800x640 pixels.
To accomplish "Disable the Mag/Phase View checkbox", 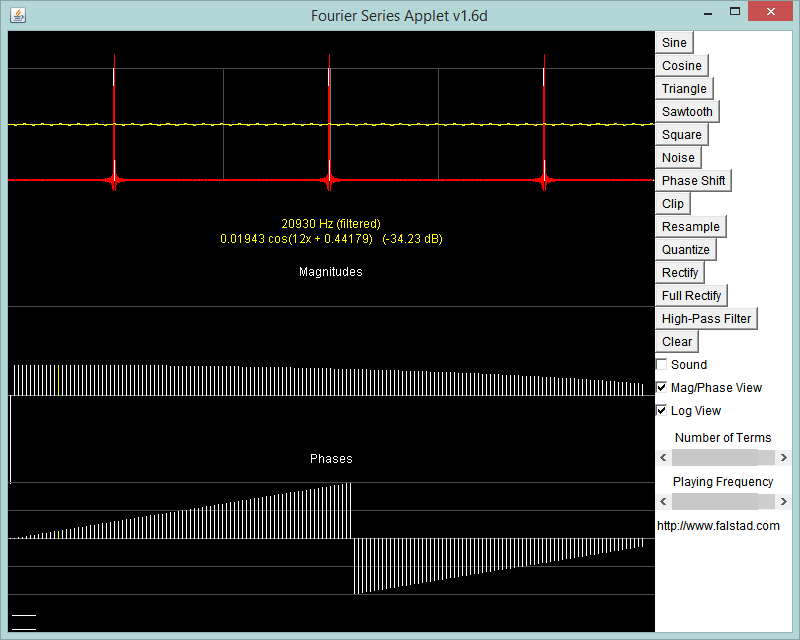I will coord(662,387).
